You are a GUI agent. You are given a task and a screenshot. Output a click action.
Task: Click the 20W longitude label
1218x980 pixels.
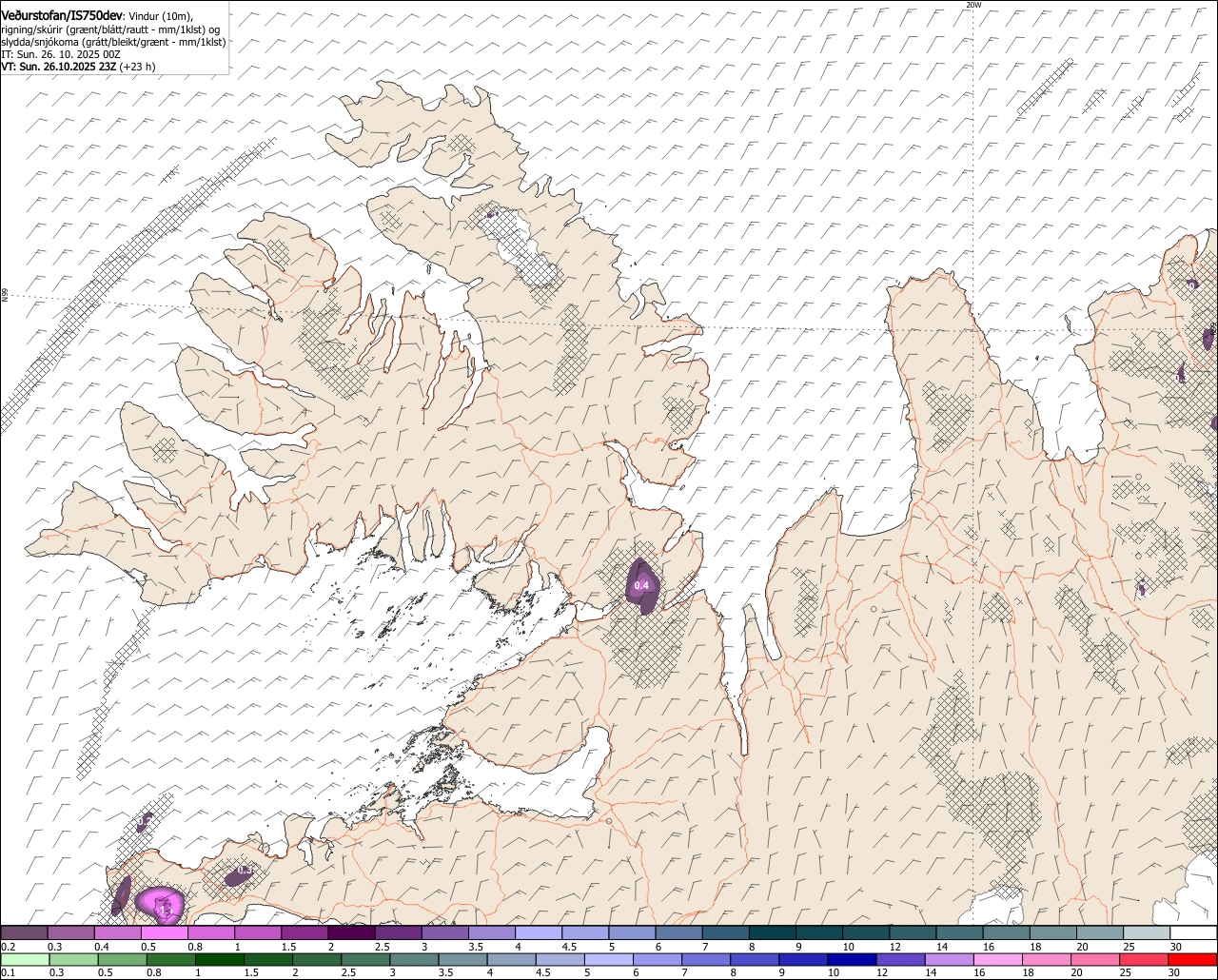pos(972,5)
